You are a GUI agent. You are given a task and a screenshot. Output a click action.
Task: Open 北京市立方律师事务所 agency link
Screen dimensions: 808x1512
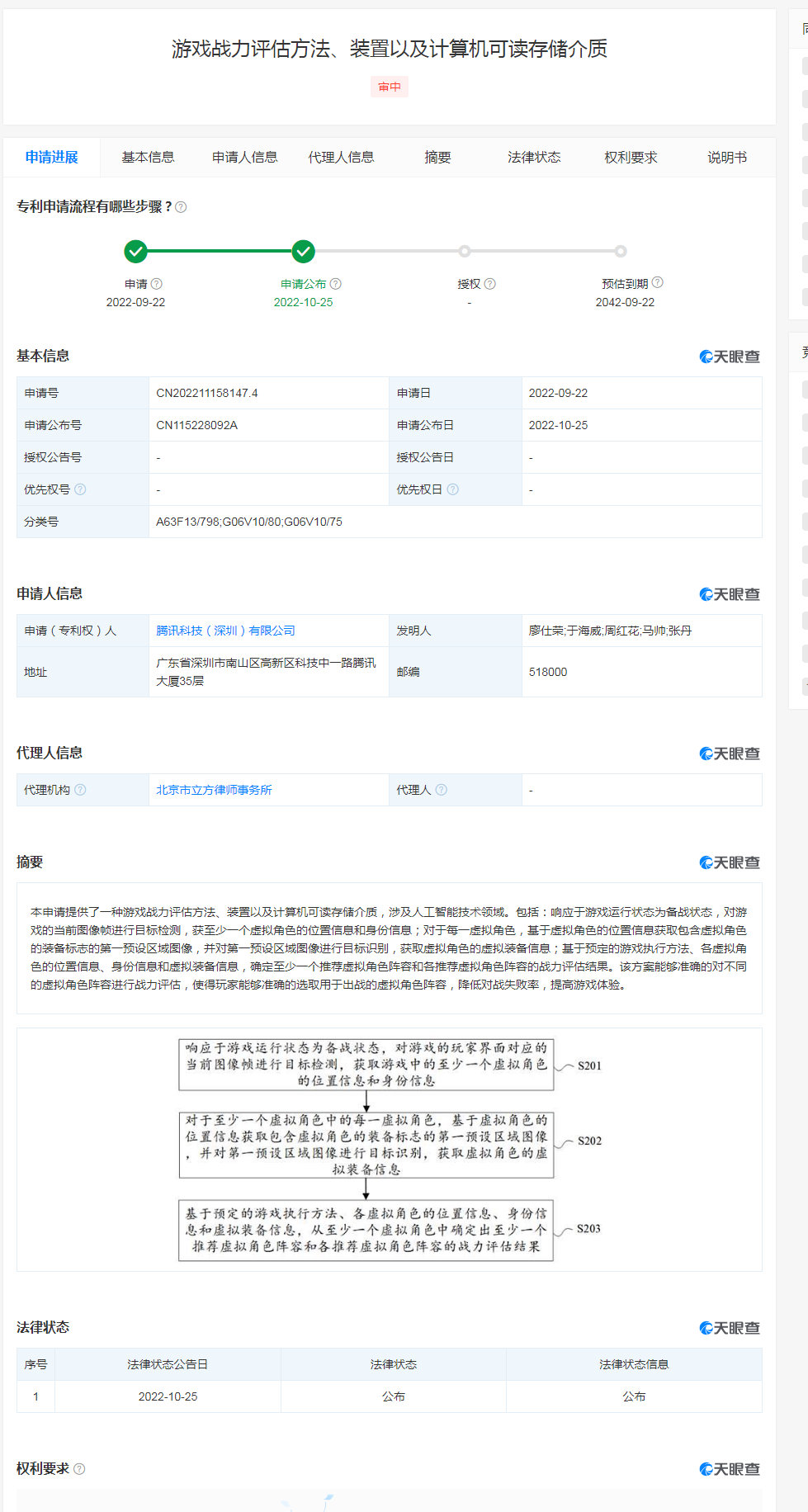(x=214, y=790)
